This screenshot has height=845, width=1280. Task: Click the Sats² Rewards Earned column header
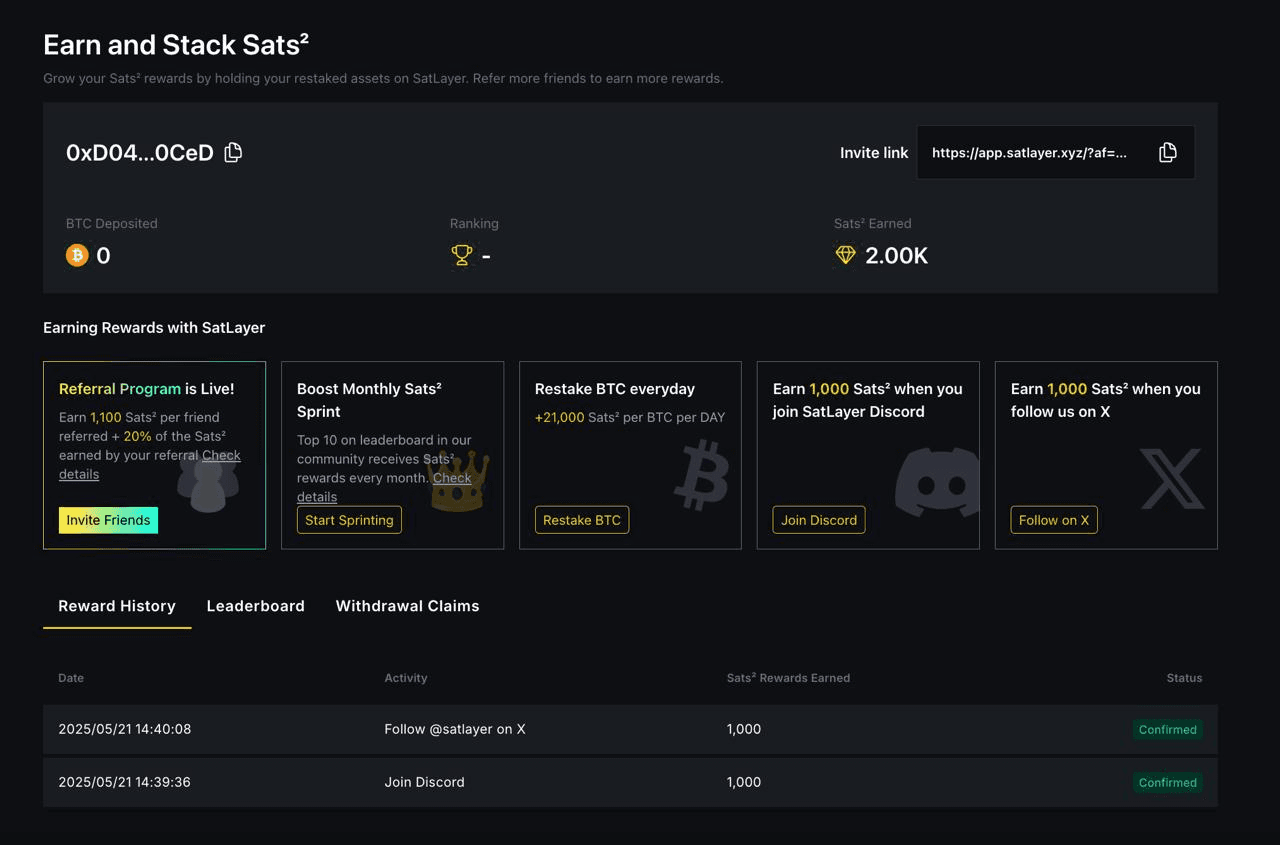[788, 678]
